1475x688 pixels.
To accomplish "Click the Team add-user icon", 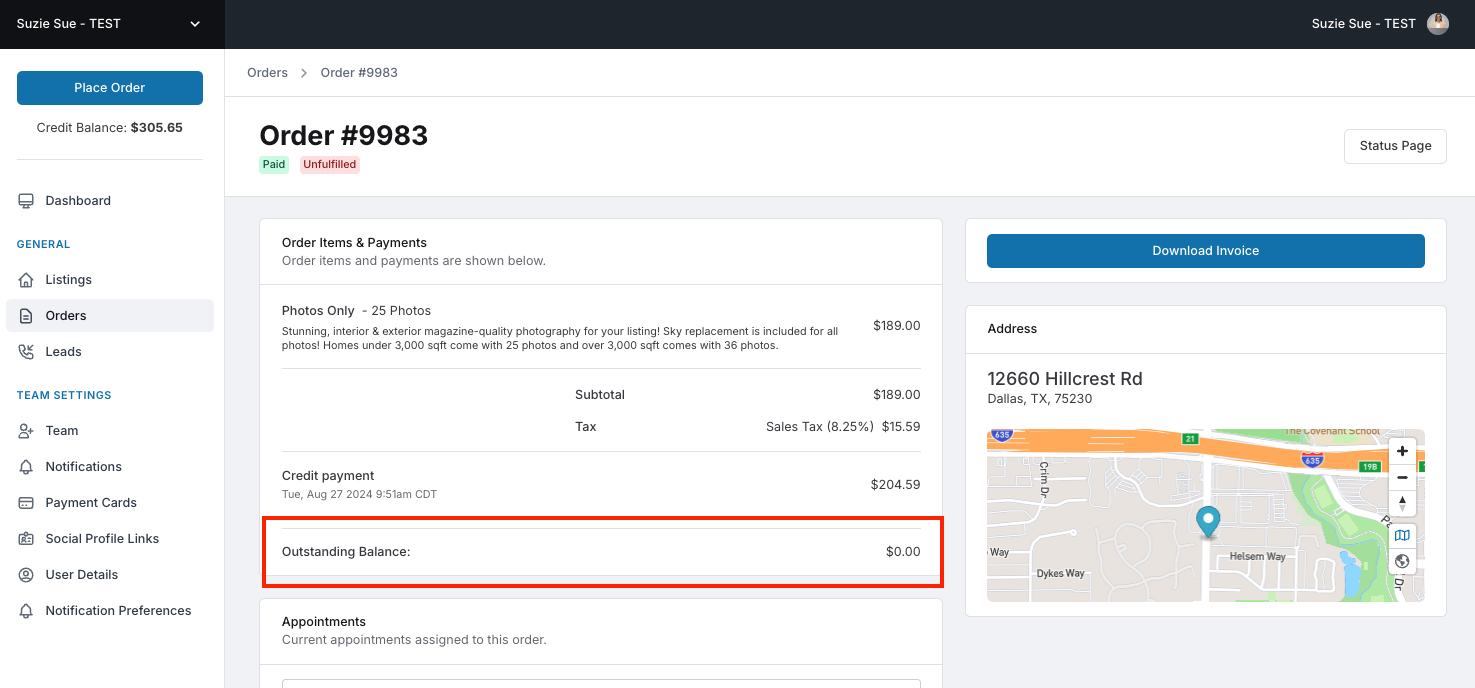I will pos(26,431).
